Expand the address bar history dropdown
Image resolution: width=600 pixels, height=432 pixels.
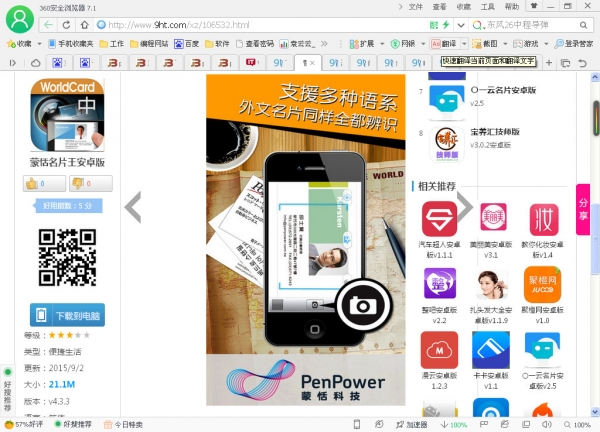pyautogui.click(x=461, y=25)
